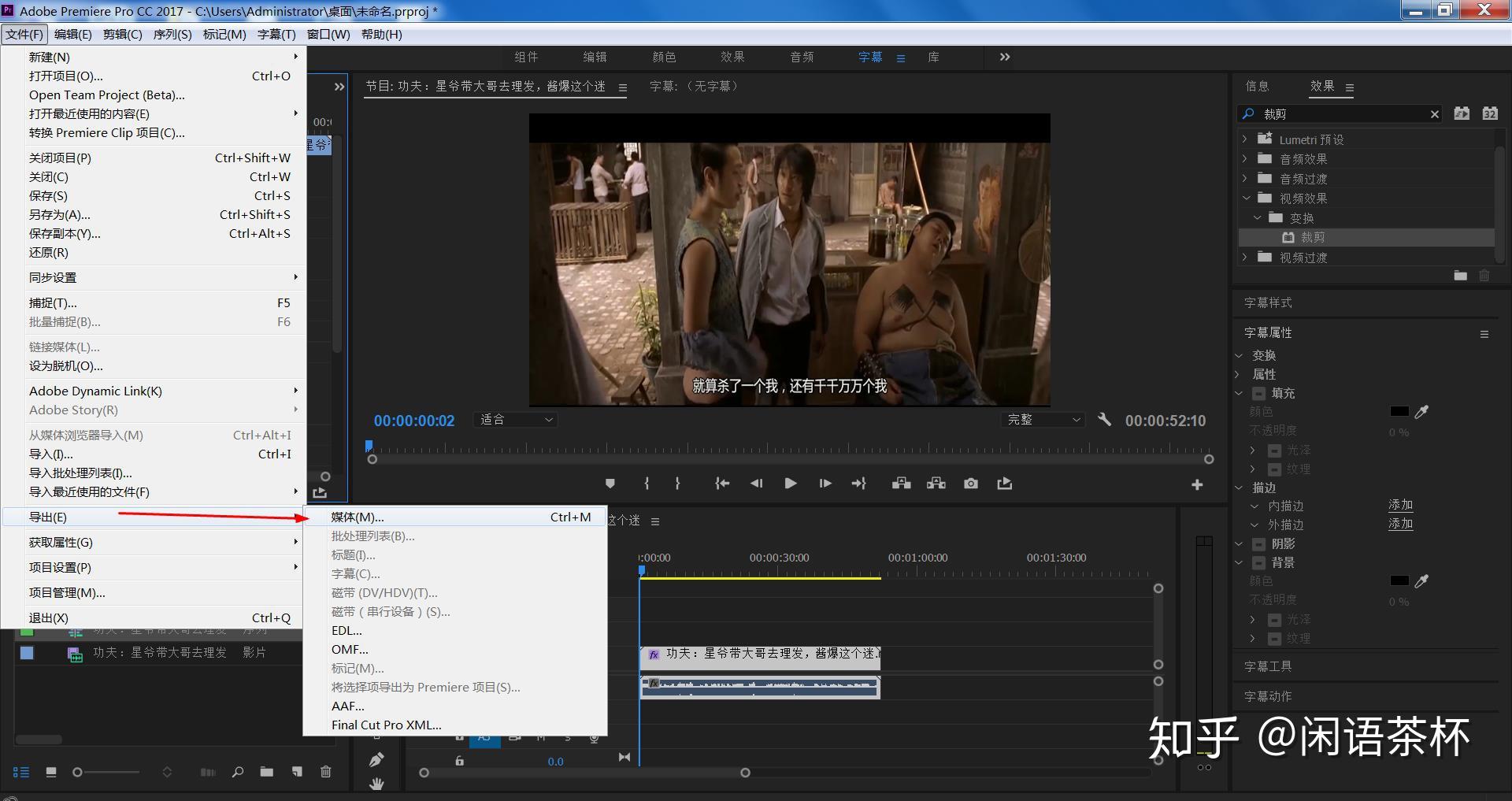This screenshot has height=801, width=1512.
Task: Choose 媒体(M)... from export submenu
Action: 455,517
